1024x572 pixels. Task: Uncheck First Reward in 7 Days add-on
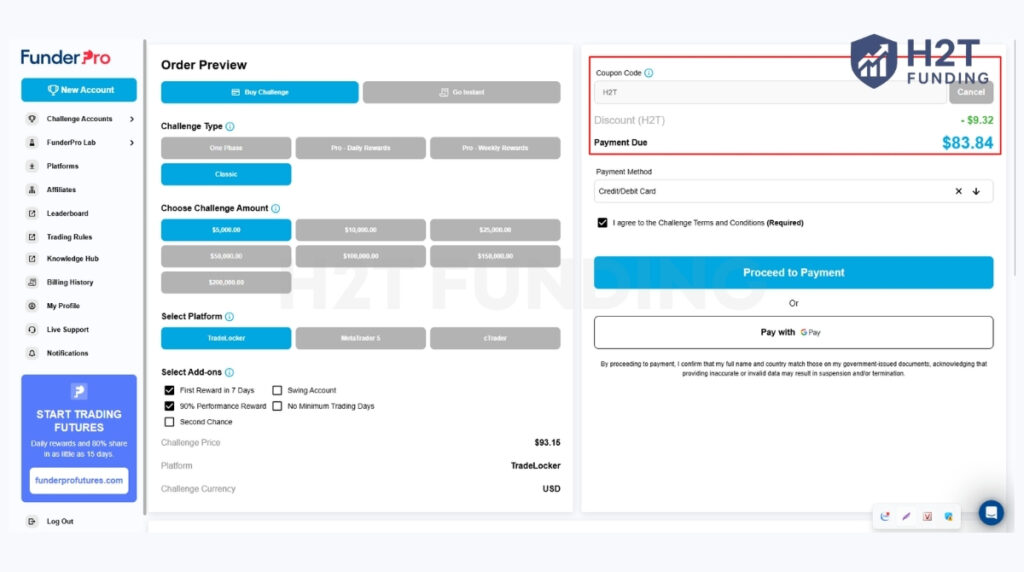(169, 390)
